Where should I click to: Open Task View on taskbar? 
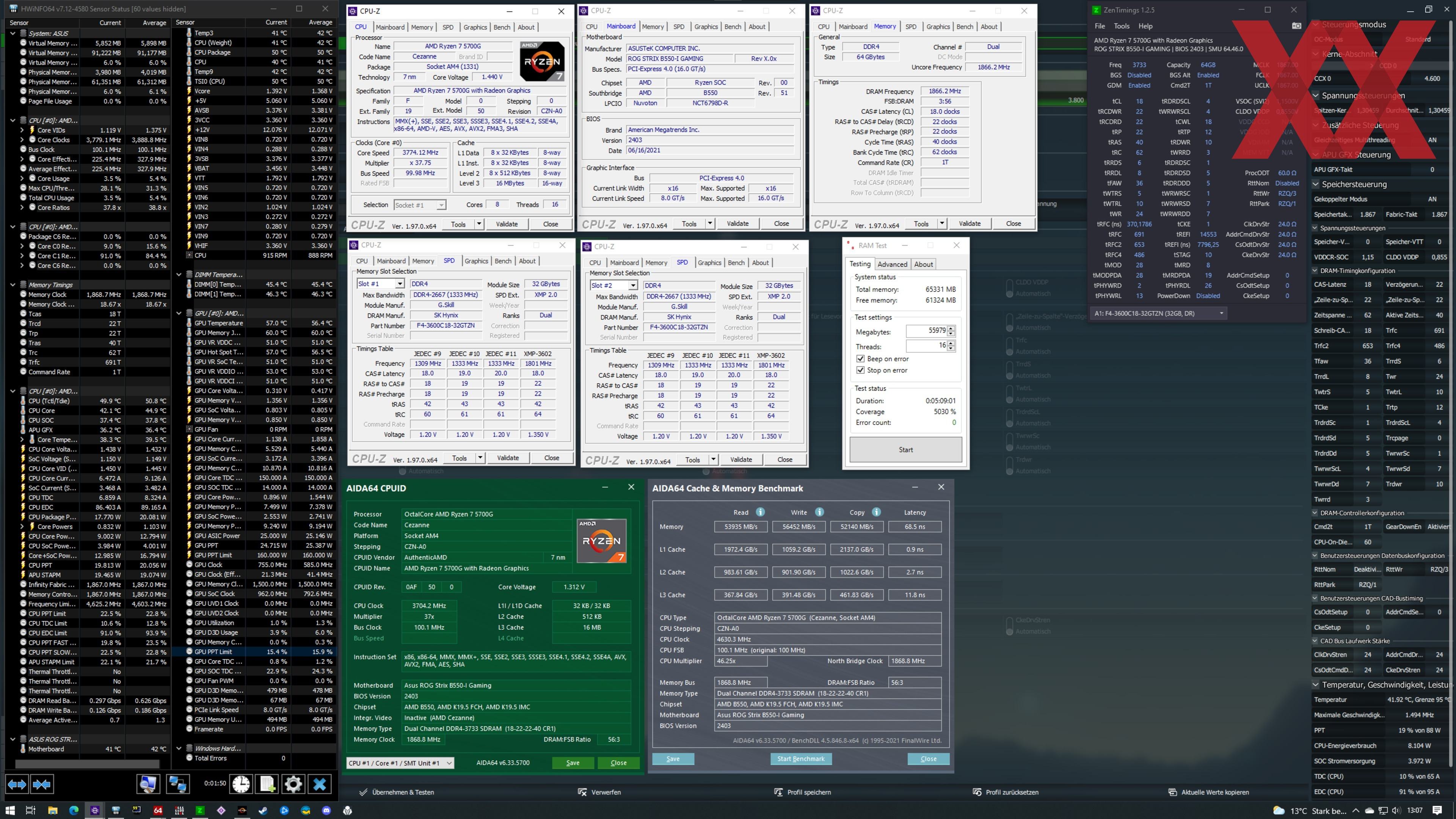click(x=31, y=811)
